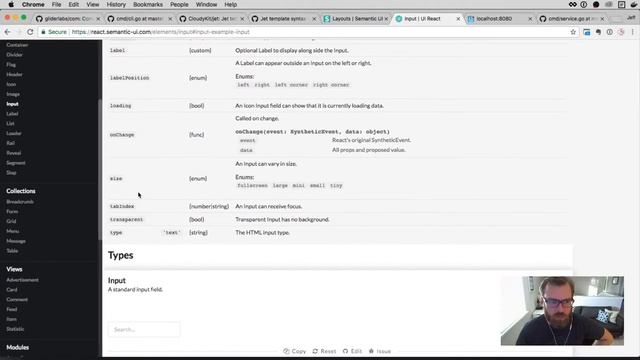
Task: Open Form in sidebar
Action: 12,211
